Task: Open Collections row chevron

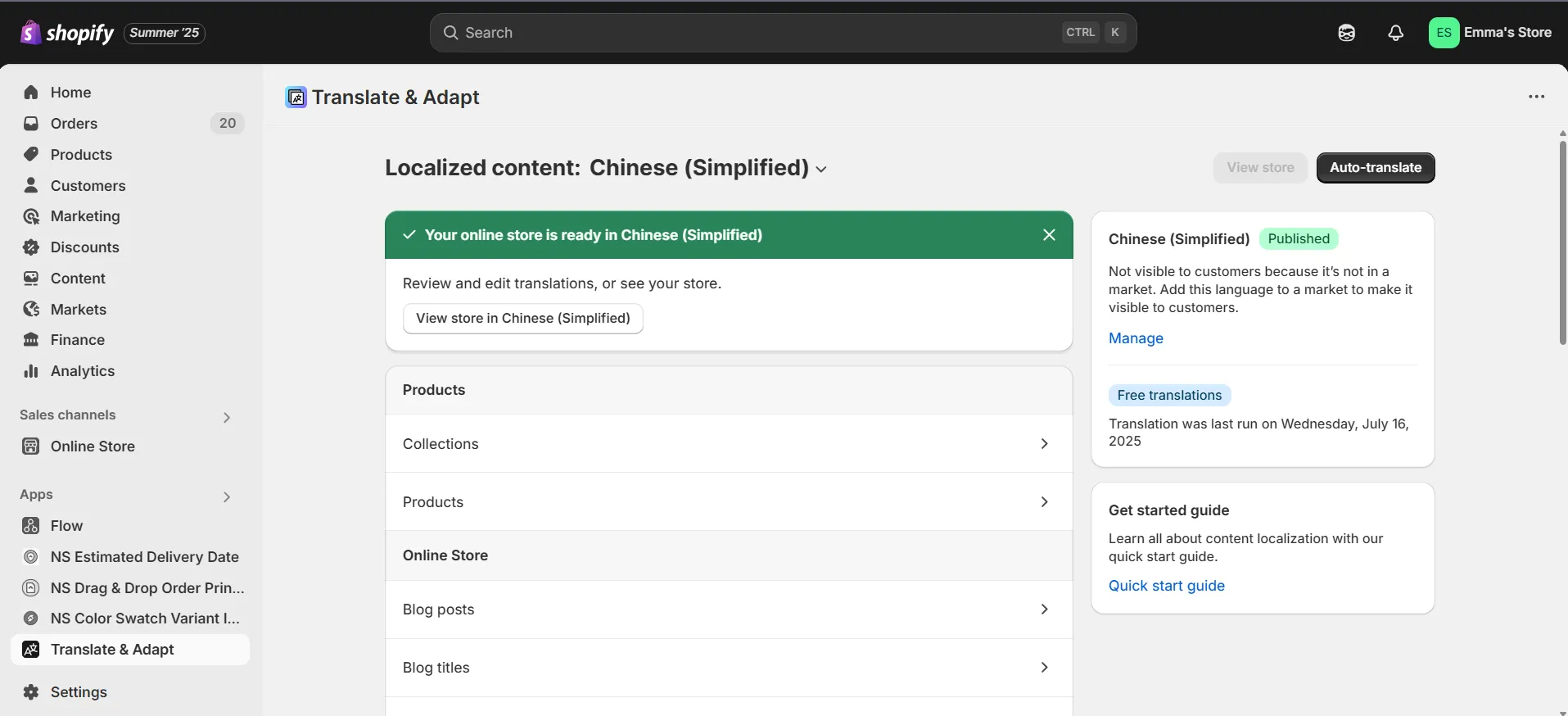Action: (x=1044, y=444)
